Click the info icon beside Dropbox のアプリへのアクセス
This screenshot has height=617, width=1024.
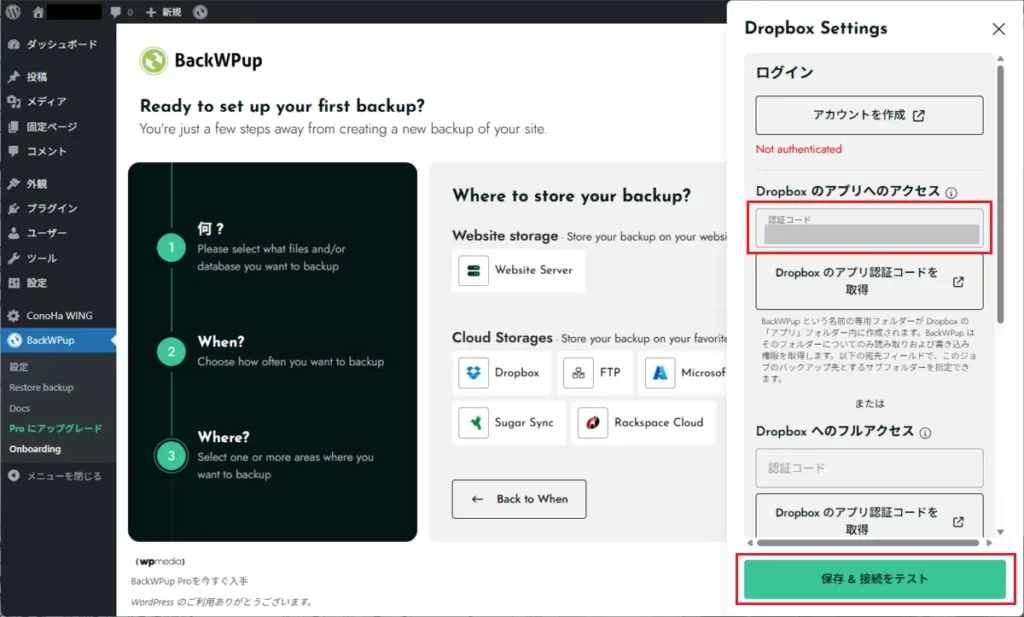[952, 193]
